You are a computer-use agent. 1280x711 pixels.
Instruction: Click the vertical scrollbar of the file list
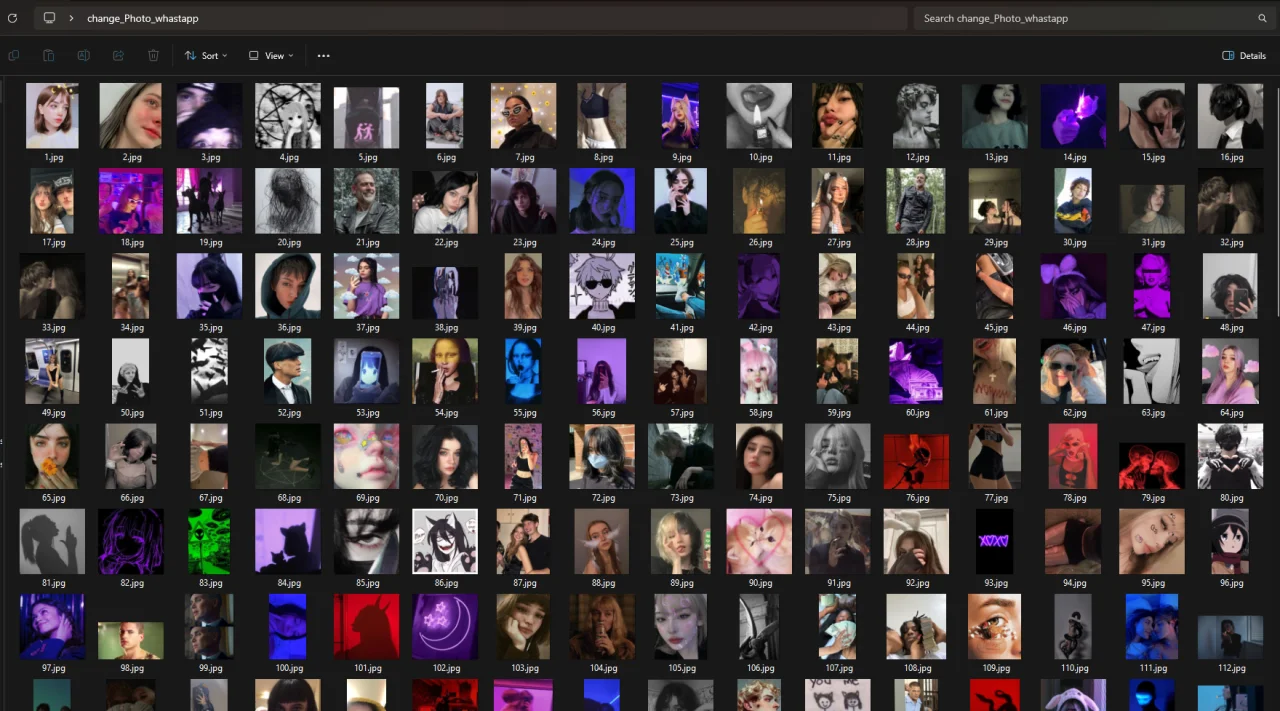point(1276,200)
